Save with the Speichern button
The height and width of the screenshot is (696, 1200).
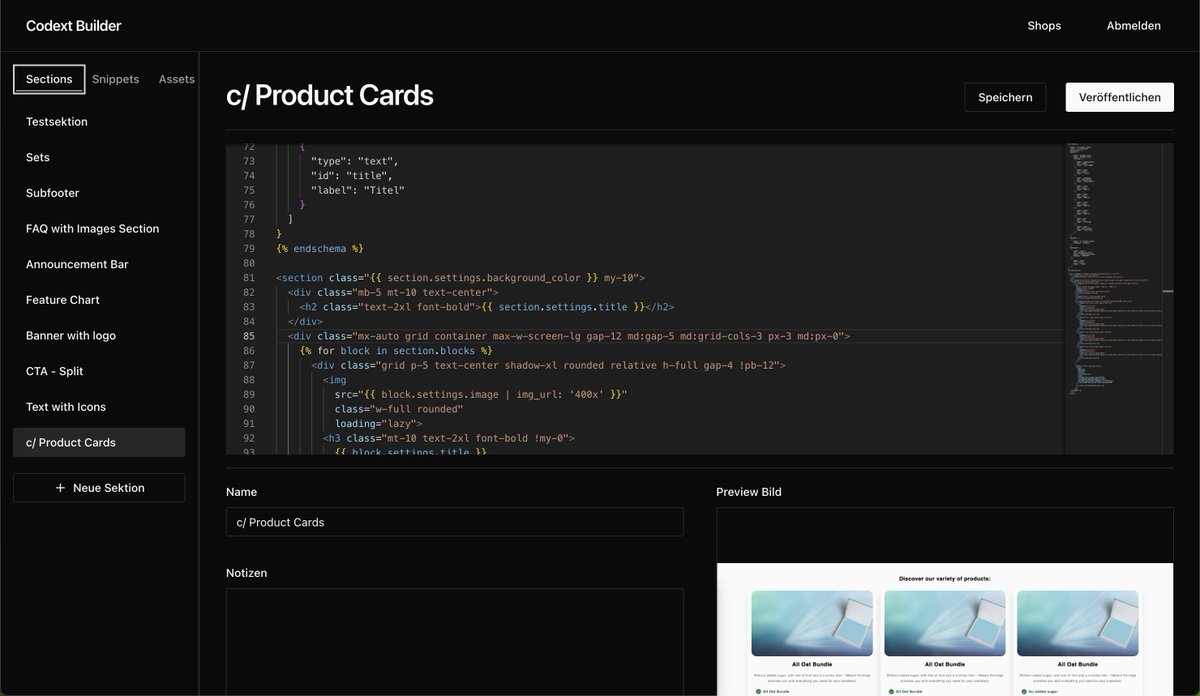tap(1005, 97)
